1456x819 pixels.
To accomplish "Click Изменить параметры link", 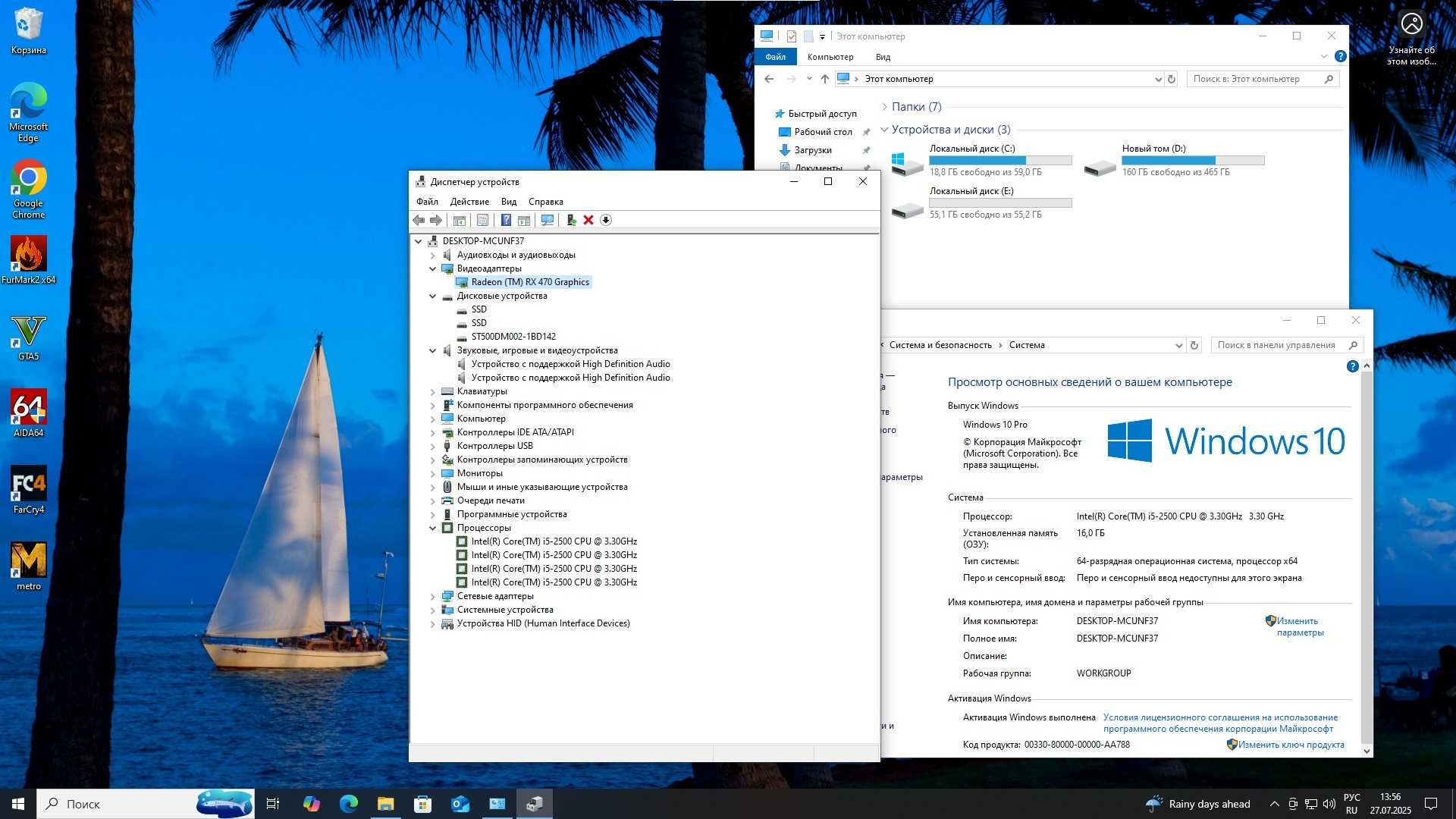I will click(x=1300, y=626).
